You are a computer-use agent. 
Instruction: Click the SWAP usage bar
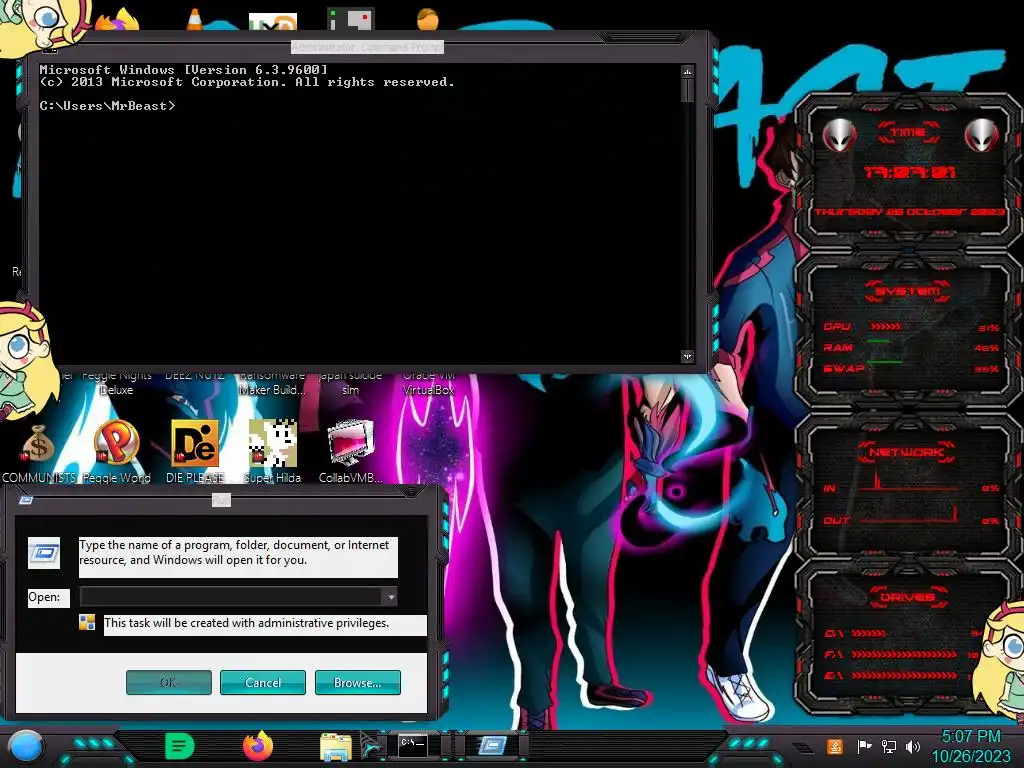[x=884, y=361]
